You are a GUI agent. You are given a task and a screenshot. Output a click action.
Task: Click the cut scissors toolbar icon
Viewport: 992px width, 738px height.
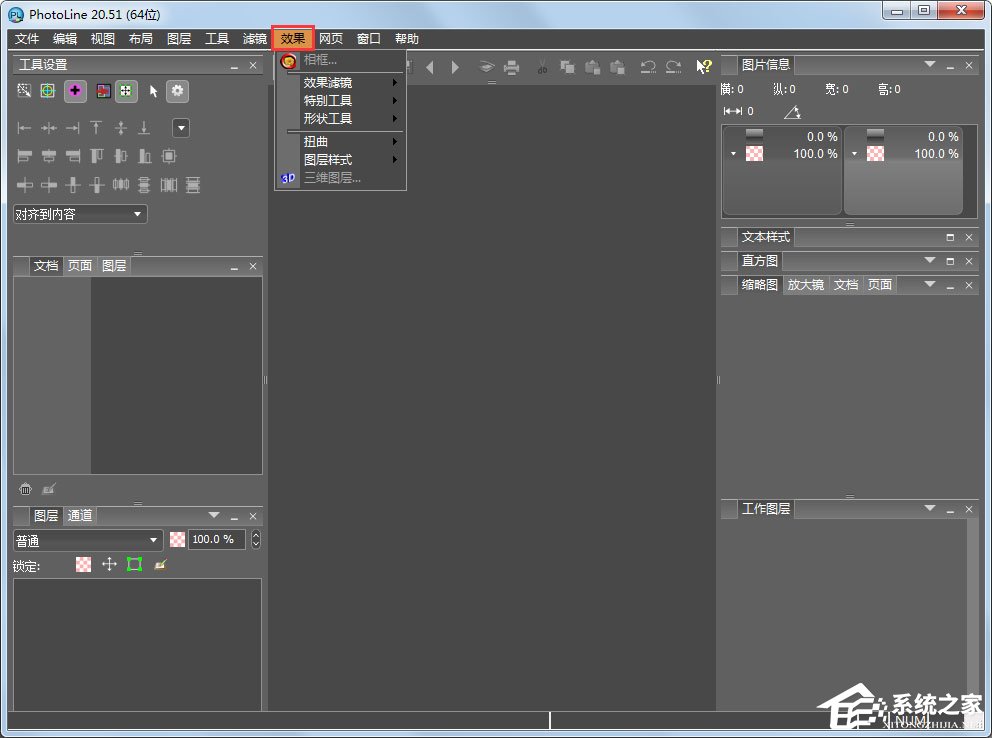tap(542, 67)
